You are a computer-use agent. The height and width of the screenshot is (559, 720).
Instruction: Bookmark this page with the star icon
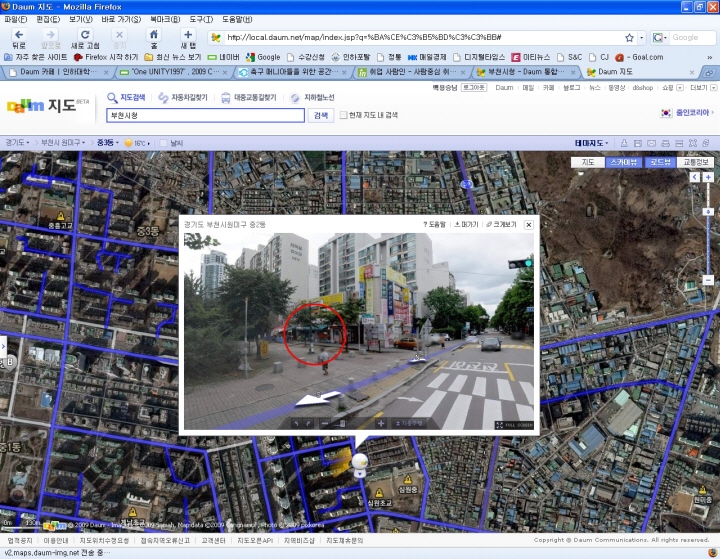(x=629, y=38)
